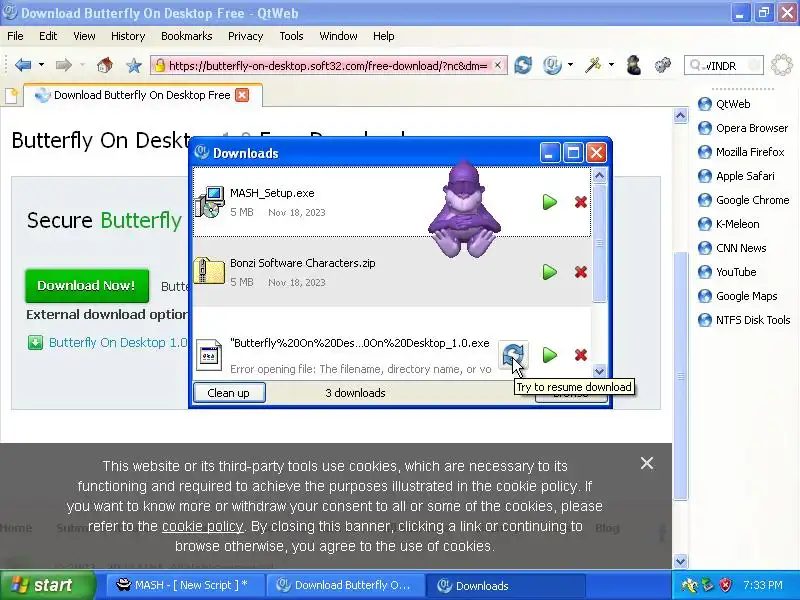Open the Help menu

coord(384,36)
